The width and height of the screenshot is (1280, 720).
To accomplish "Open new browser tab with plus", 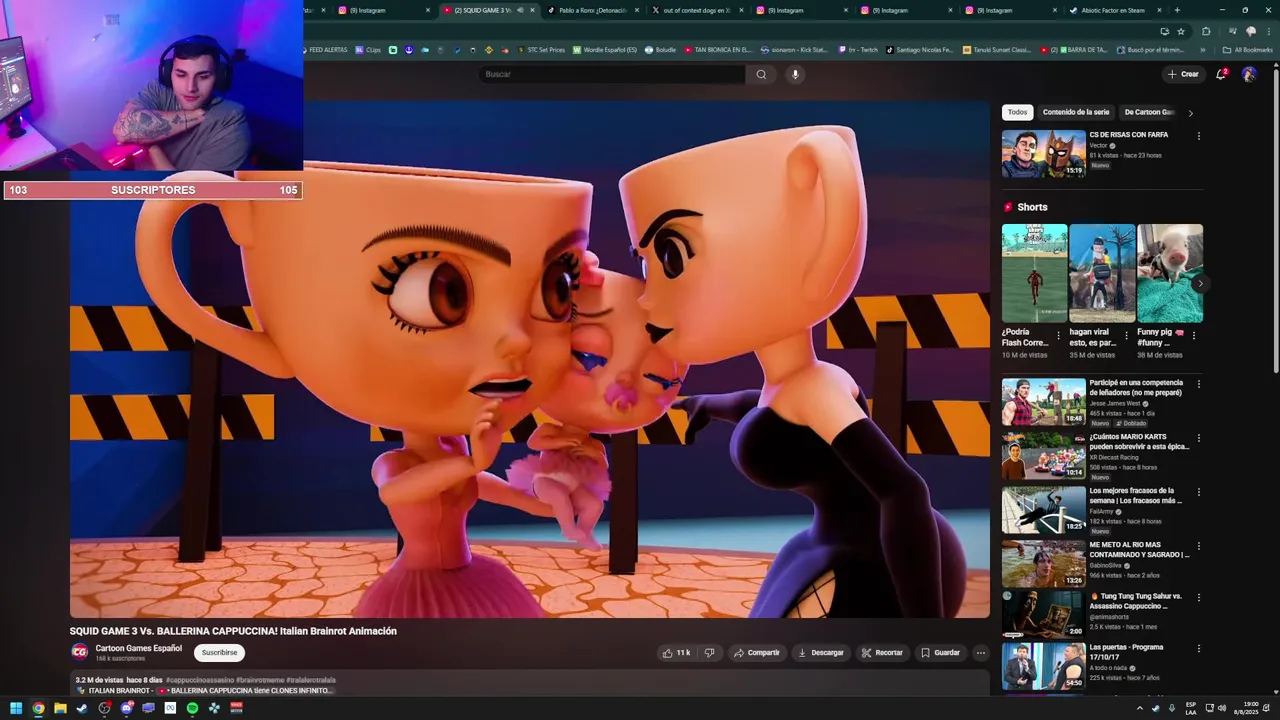I will pos(1177,10).
